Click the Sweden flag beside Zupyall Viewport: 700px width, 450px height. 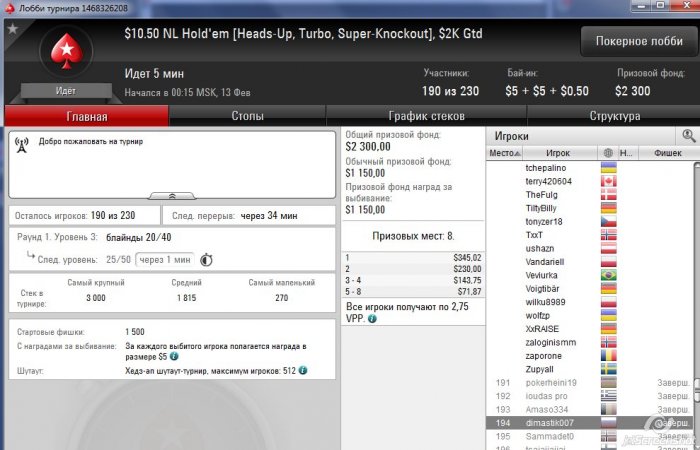point(608,369)
